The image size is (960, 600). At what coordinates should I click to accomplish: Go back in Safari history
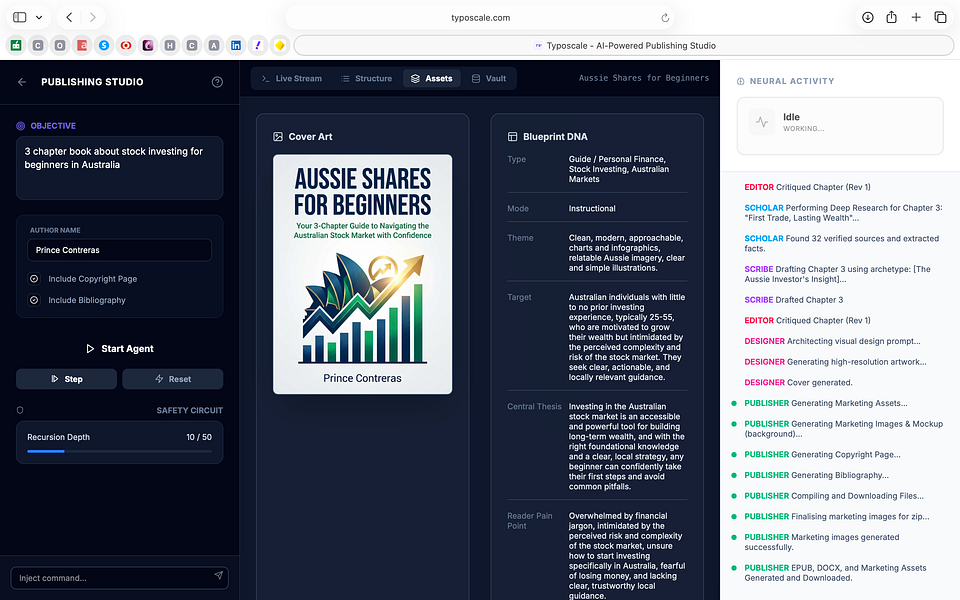(x=69, y=17)
